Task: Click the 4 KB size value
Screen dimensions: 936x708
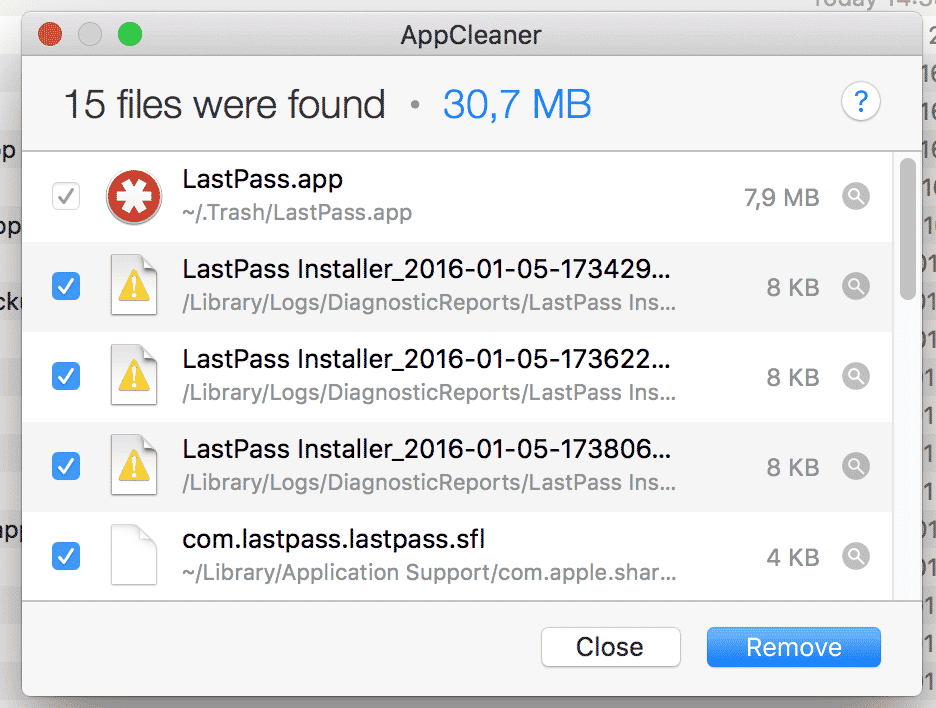Action: pos(793,558)
